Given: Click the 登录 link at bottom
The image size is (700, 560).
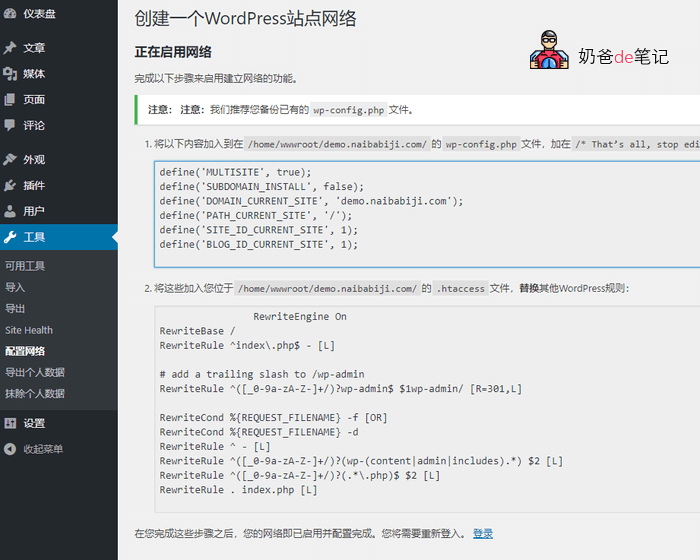Looking at the screenshot, I should [483, 534].
